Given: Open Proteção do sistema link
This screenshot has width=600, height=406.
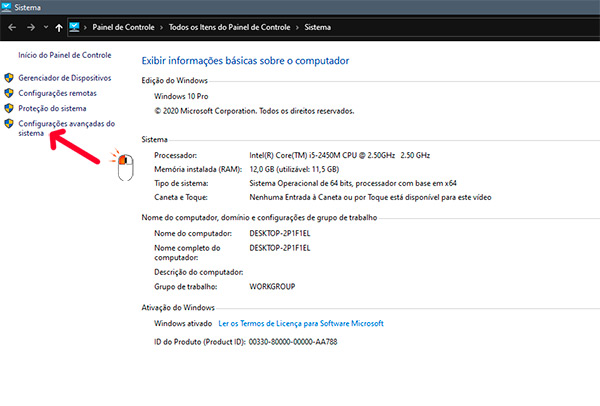Looking at the screenshot, I should [x=52, y=109].
